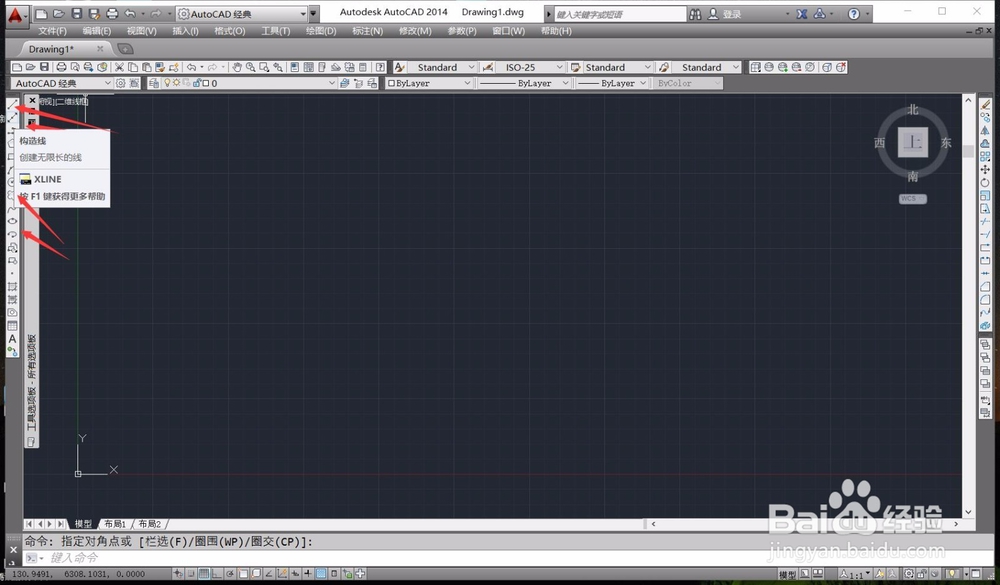Click the Plot printer icon in standard toolbar

click(x=61, y=67)
